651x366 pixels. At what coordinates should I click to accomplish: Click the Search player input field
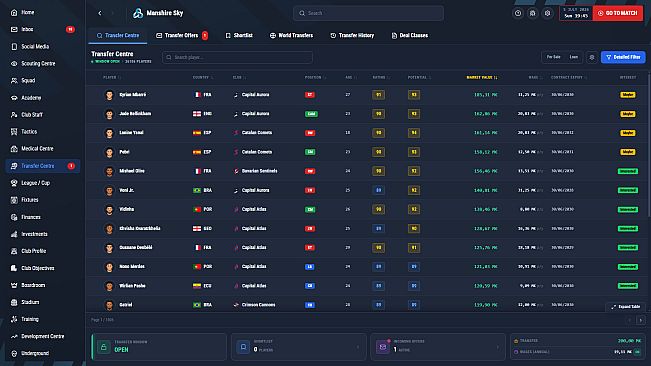click(x=237, y=57)
